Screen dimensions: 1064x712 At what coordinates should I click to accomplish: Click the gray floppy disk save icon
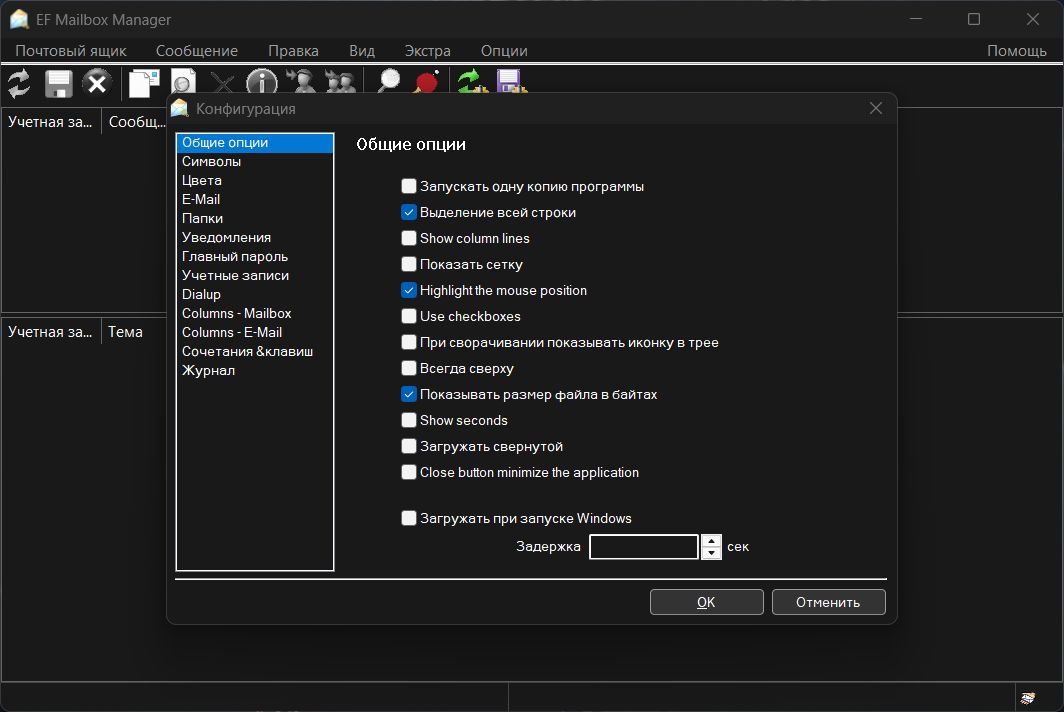click(58, 83)
